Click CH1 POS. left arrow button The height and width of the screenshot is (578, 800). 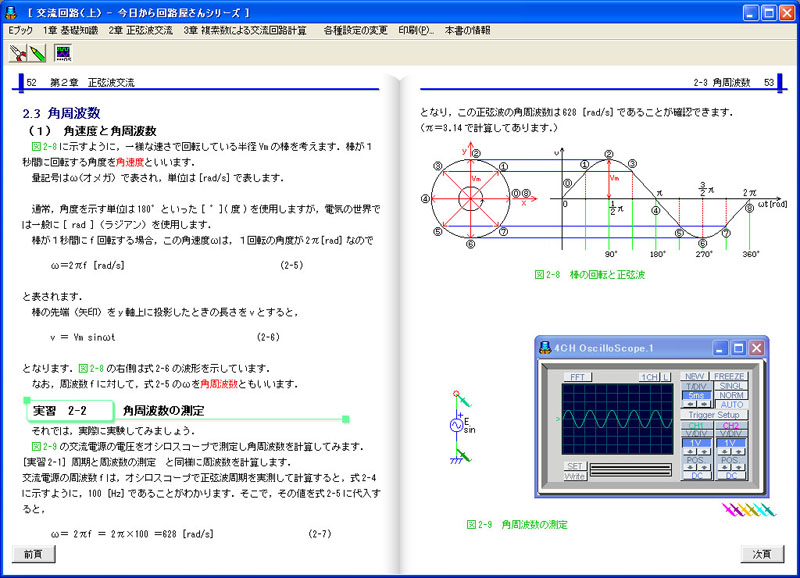690,467
